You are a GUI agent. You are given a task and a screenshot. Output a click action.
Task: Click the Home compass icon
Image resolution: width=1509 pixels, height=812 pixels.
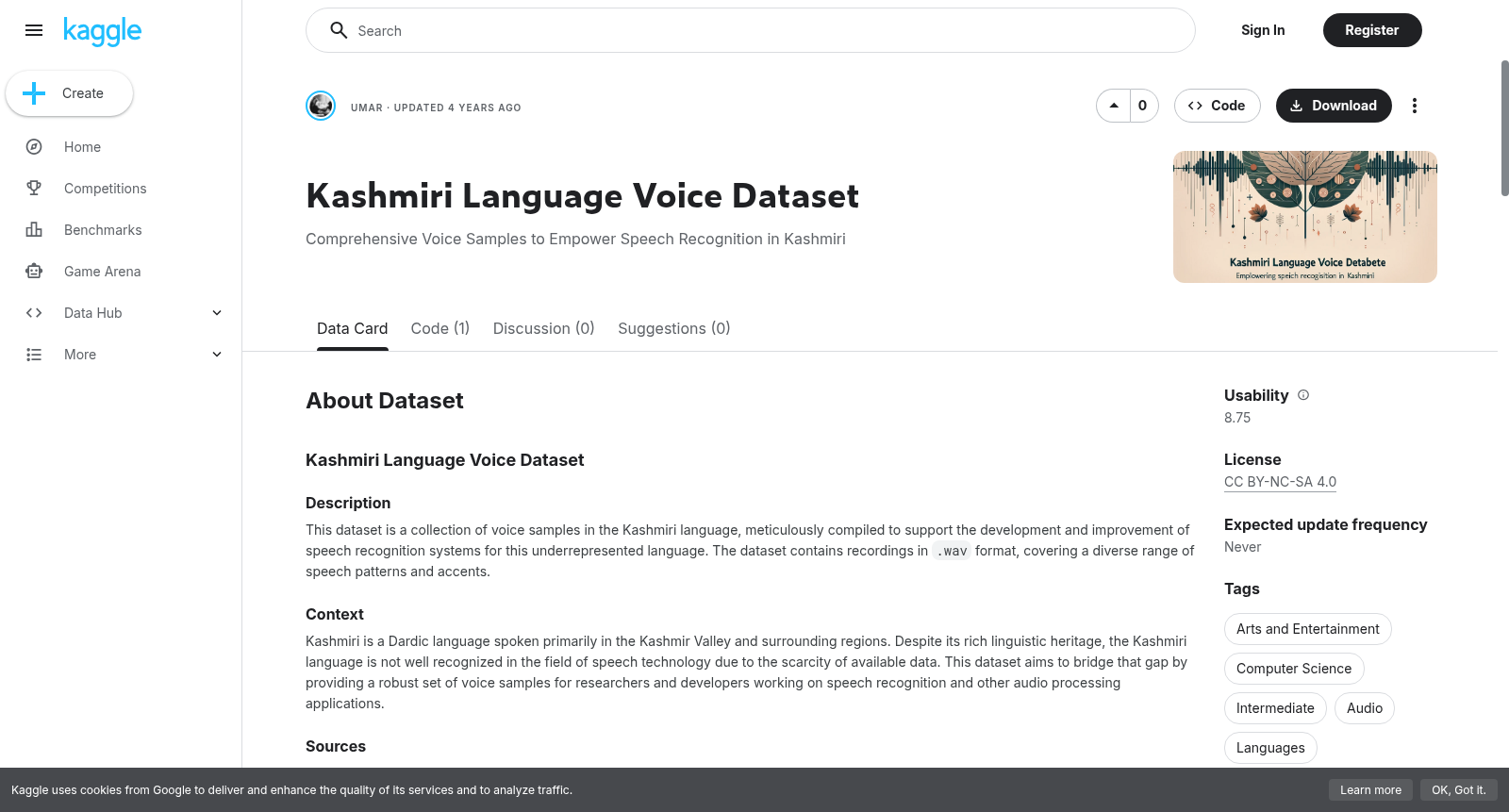coord(34,147)
